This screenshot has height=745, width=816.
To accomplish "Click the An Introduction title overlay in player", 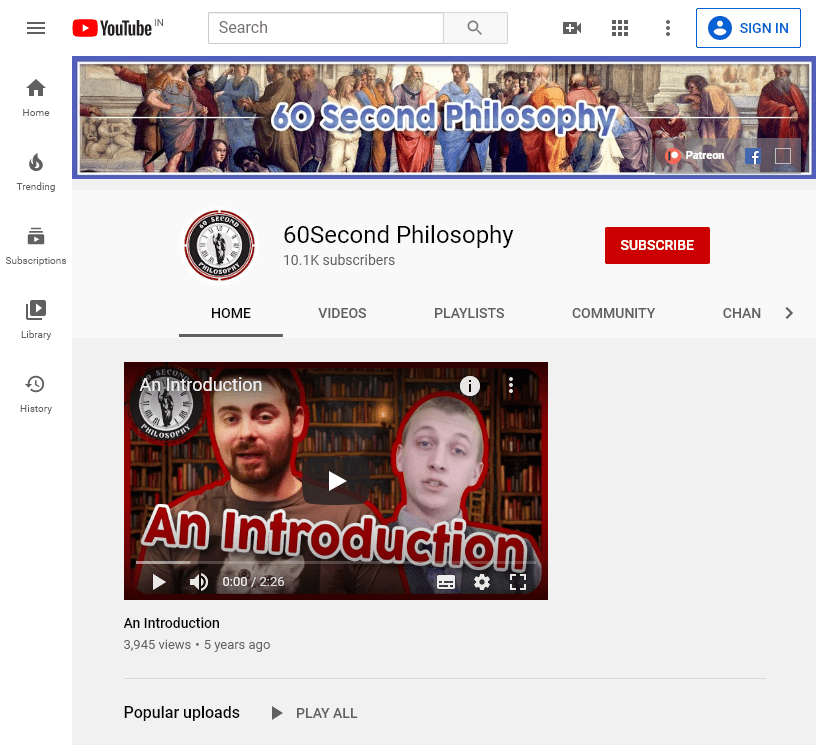I will click(201, 385).
